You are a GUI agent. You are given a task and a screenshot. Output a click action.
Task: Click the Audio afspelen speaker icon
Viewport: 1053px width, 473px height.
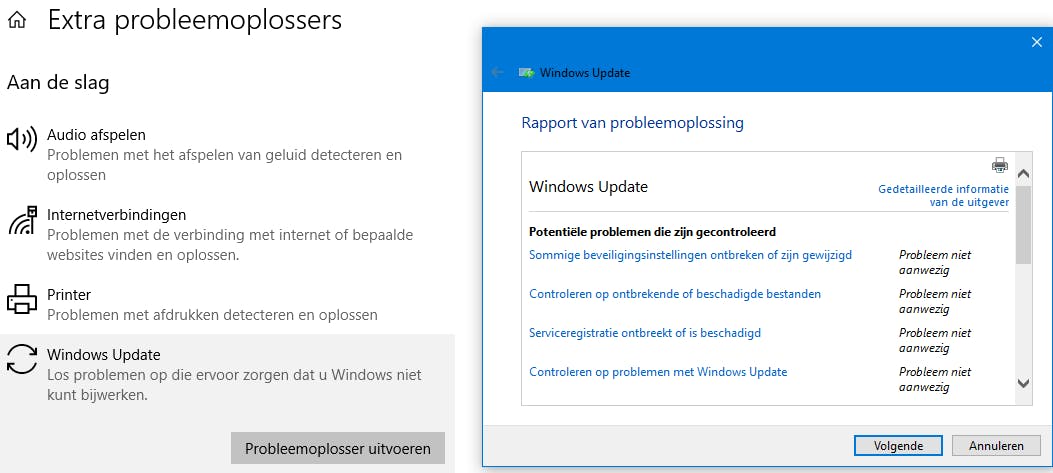pos(21,139)
